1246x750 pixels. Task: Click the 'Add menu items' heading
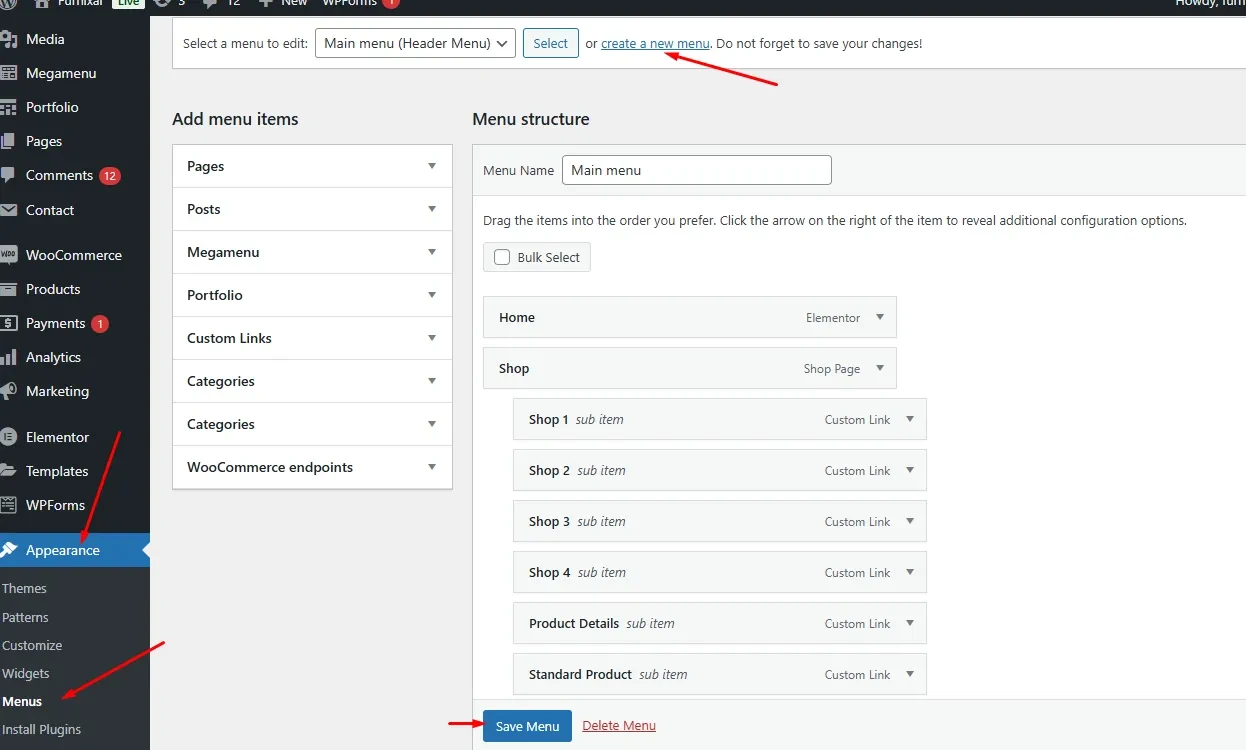coord(235,119)
